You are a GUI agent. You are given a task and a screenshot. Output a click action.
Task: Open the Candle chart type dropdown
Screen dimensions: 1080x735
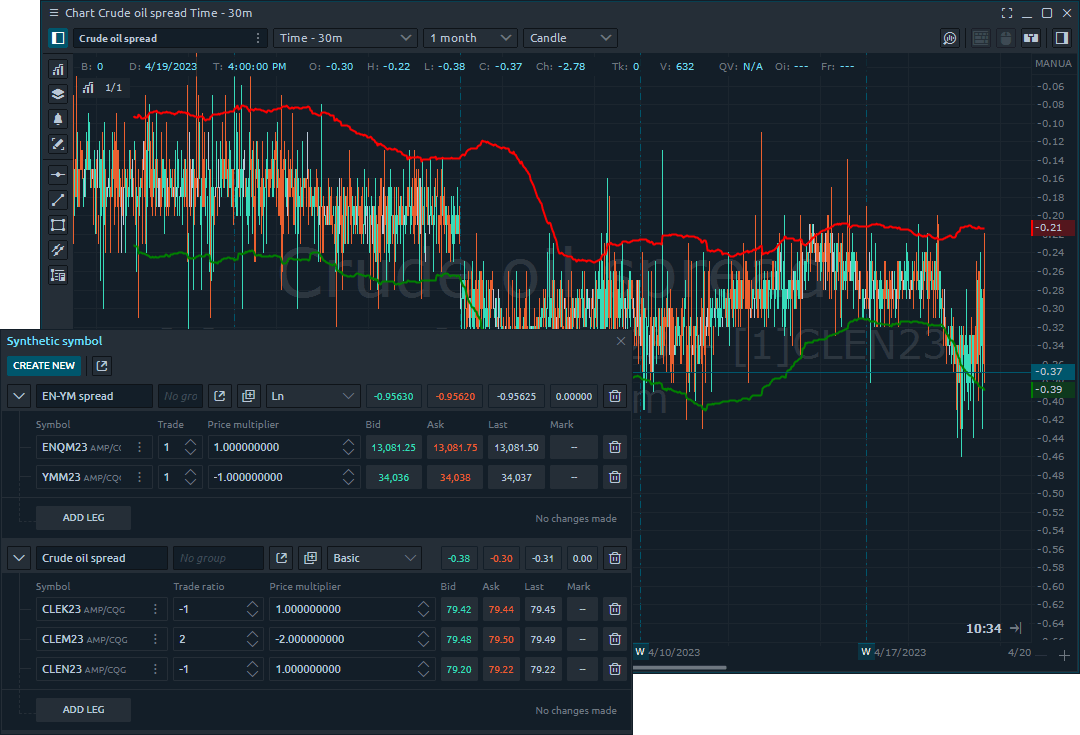pyautogui.click(x=569, y=37)
